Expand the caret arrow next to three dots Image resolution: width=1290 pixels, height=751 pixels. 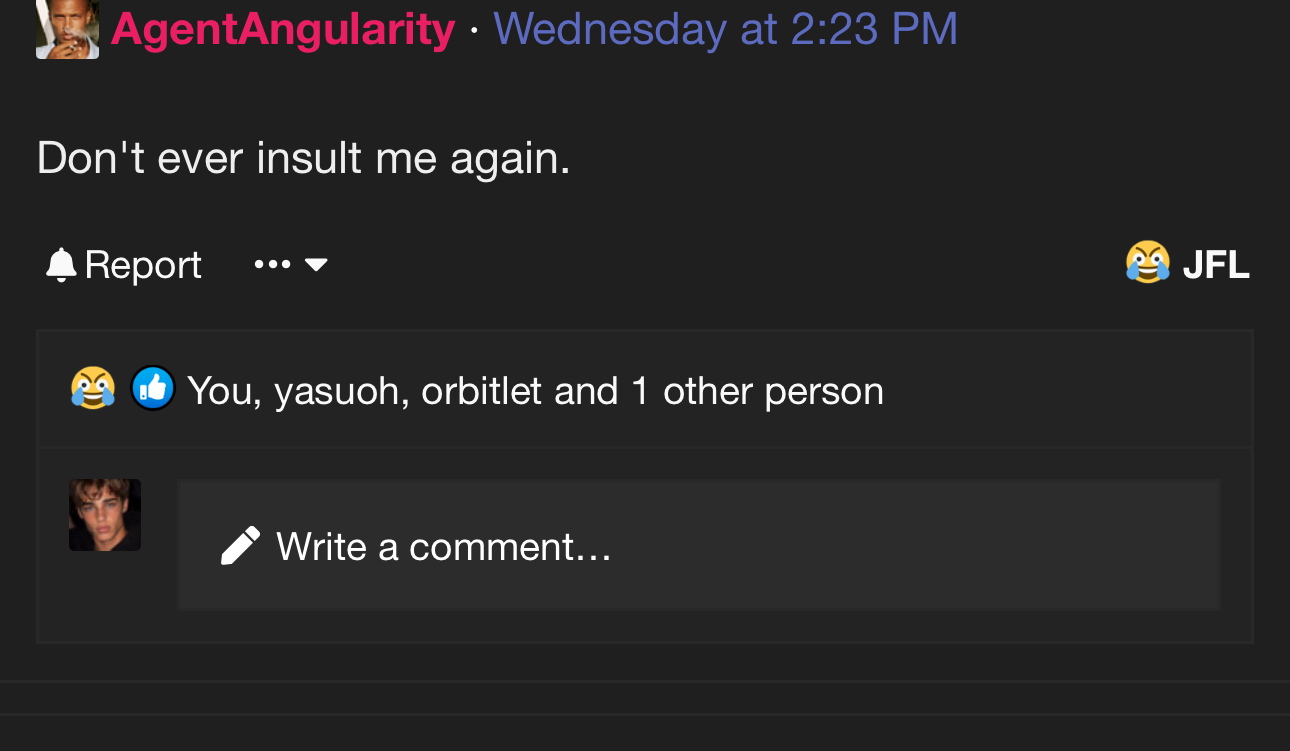pyautogui.click(x=316, y=265)
